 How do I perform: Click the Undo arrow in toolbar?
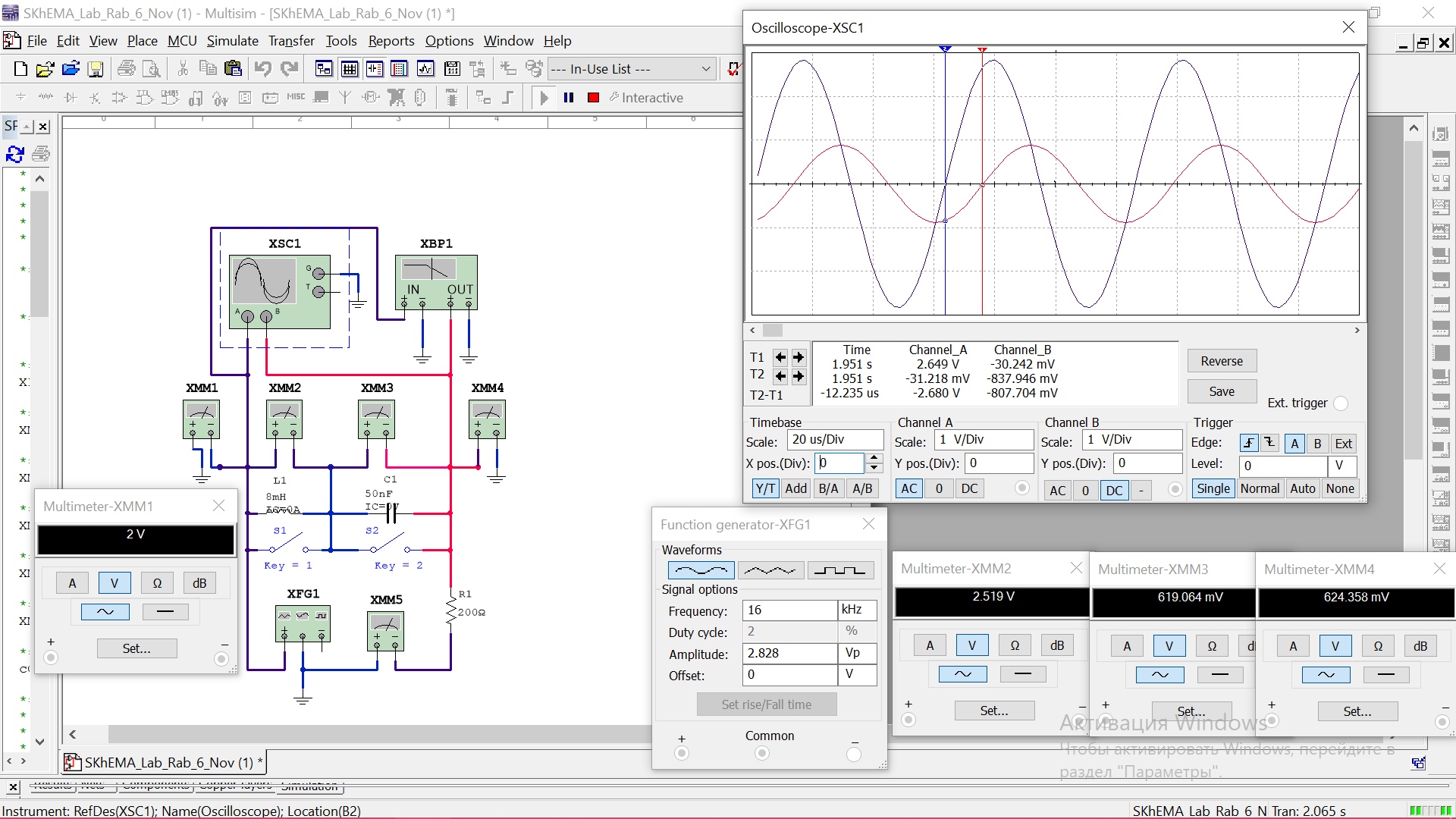[x=262, y=69]
